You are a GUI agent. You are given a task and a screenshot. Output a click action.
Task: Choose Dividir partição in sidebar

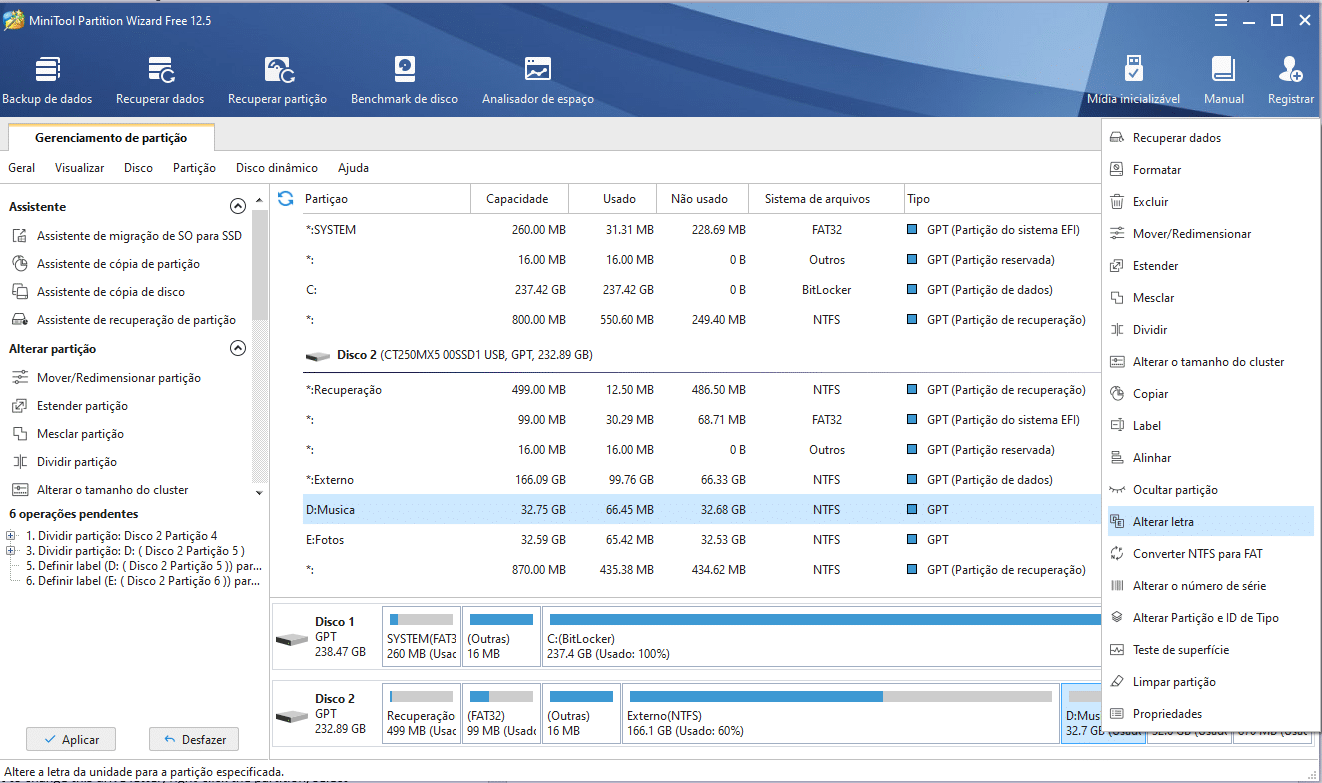[63, 462]
